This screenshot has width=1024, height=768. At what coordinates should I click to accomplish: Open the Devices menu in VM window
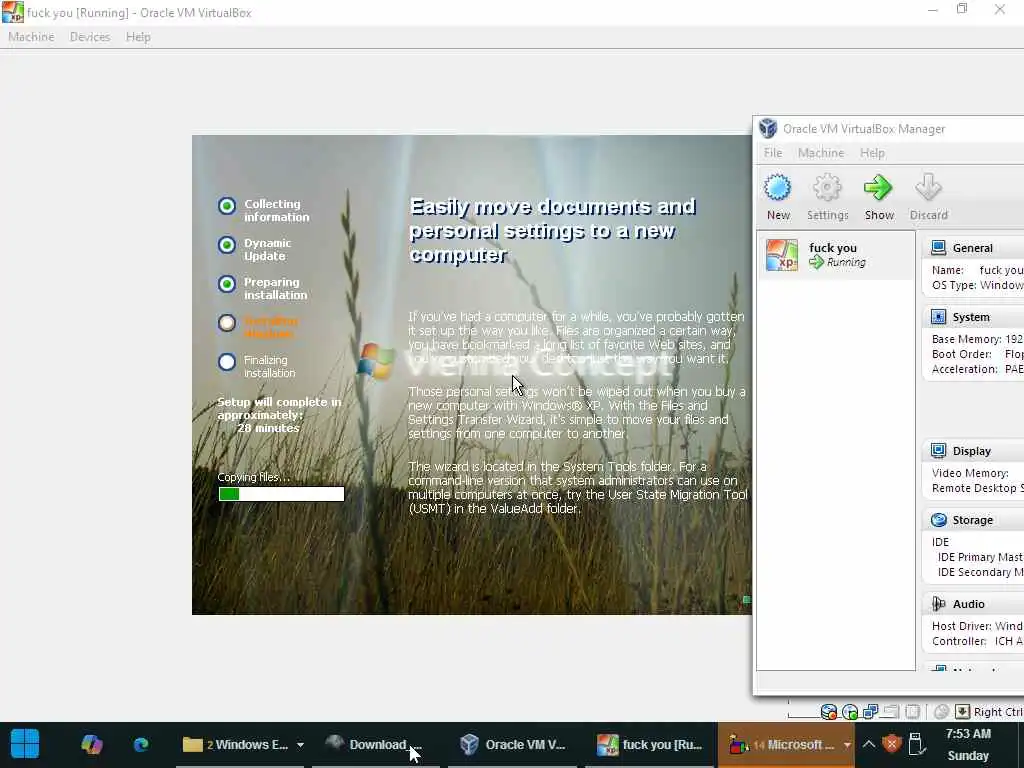89,37
